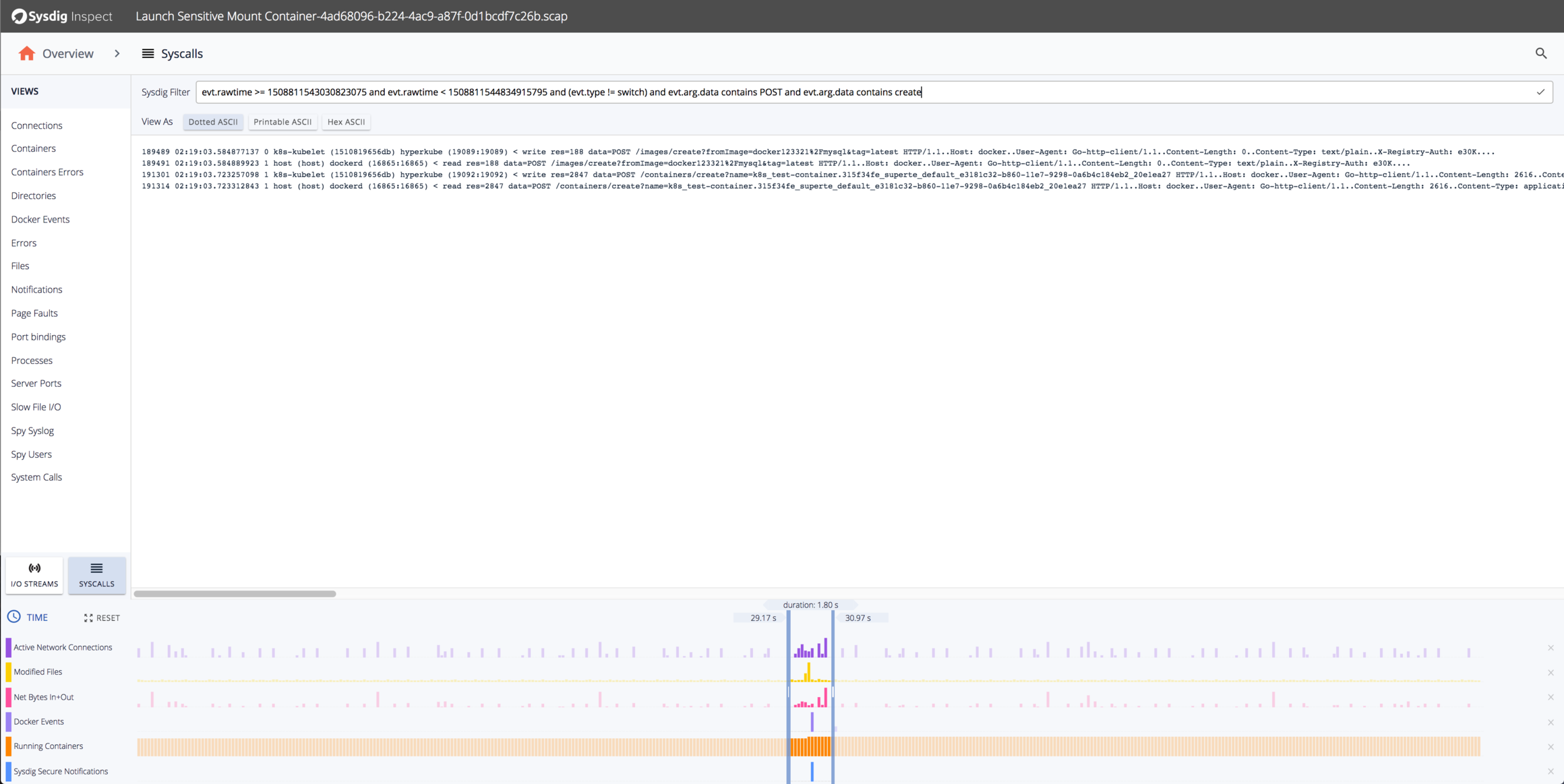The image size is (1564, 784).
Task: Open the Connections view
Action: coord(36,125)
